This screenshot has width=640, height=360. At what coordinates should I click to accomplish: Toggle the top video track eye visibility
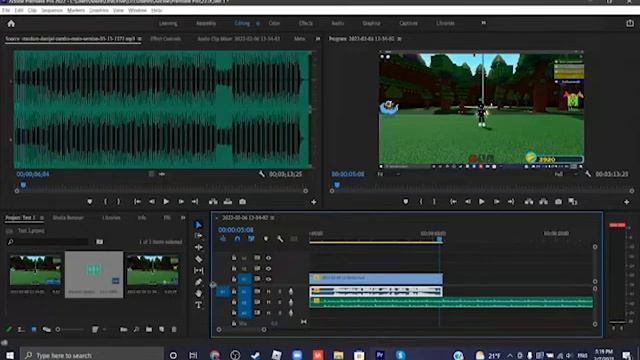pos(268,258)
